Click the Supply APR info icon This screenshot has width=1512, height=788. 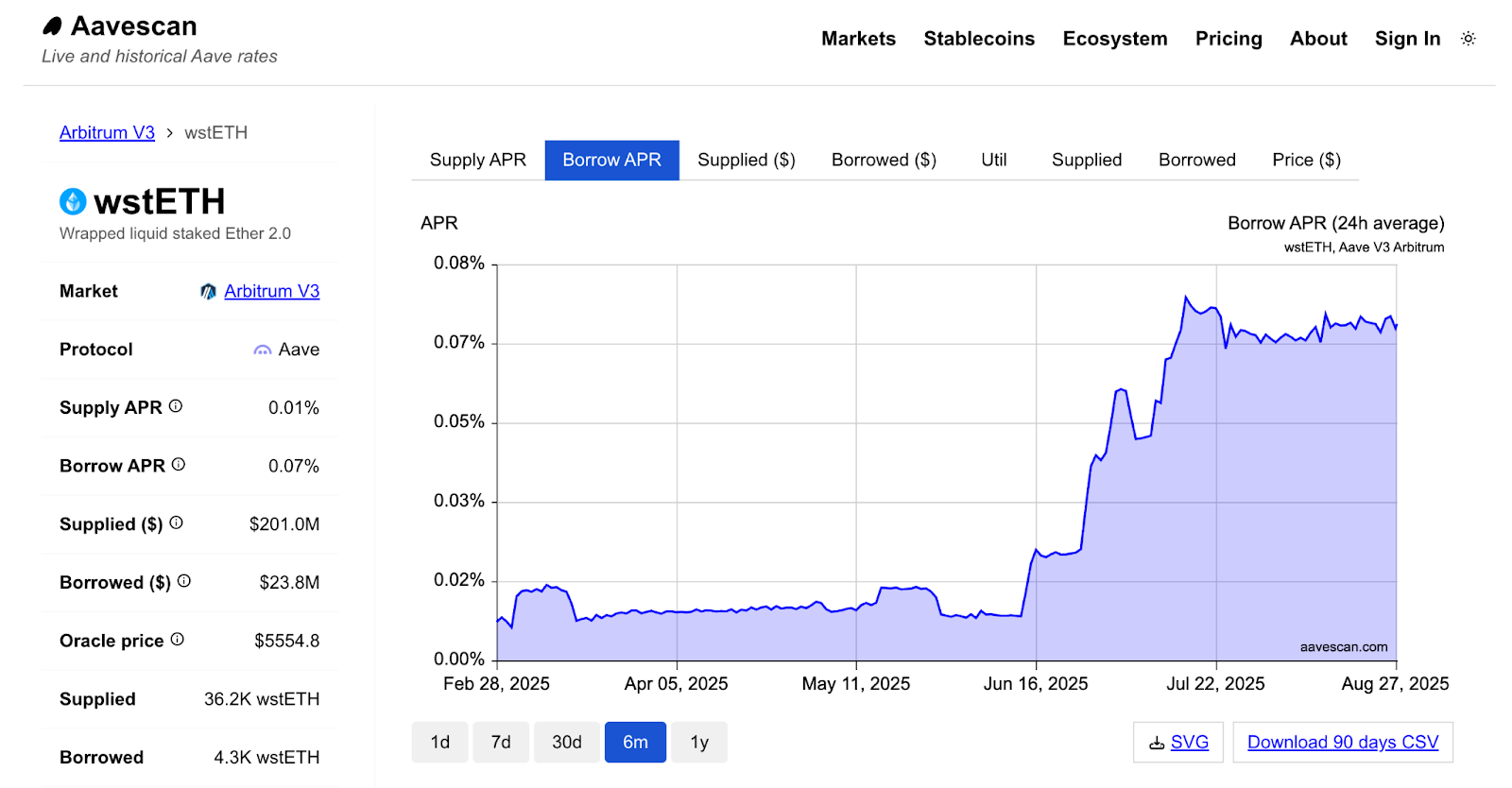click(x=176, y=406)
